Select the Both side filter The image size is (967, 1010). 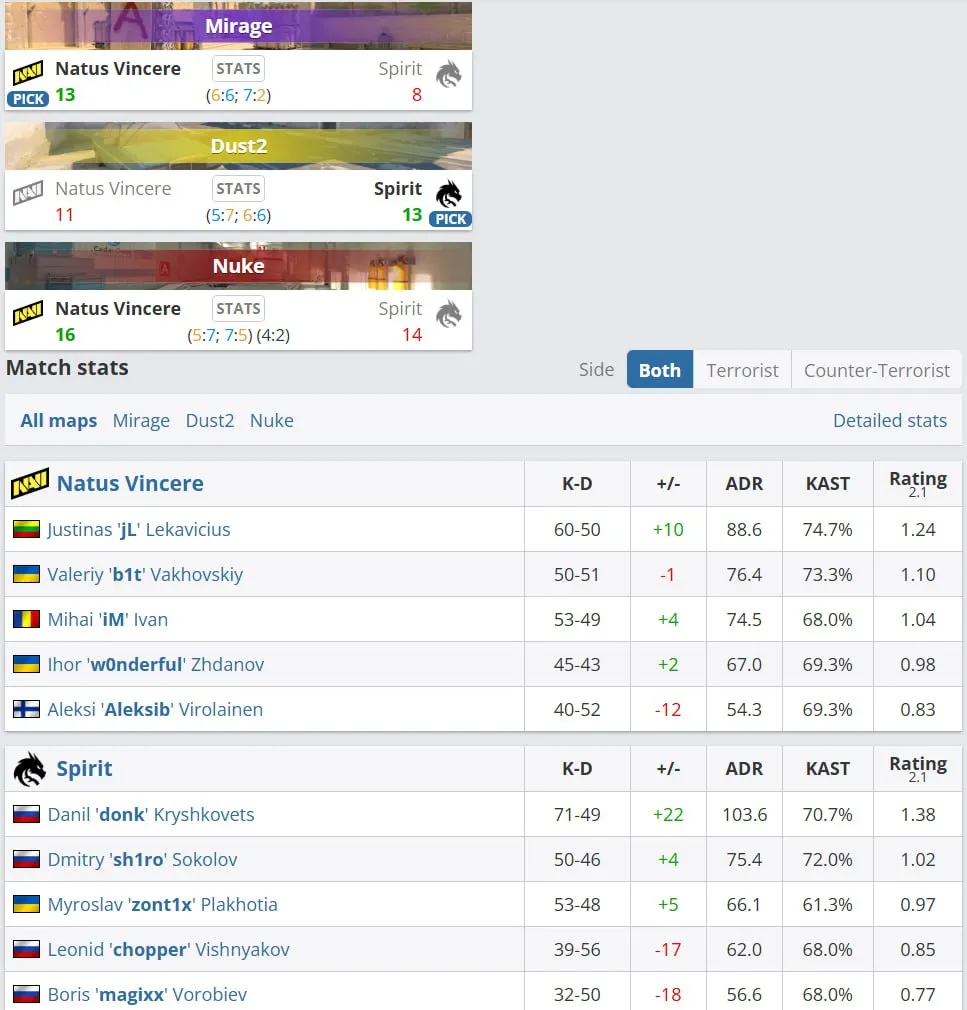[x=660, y=370]
